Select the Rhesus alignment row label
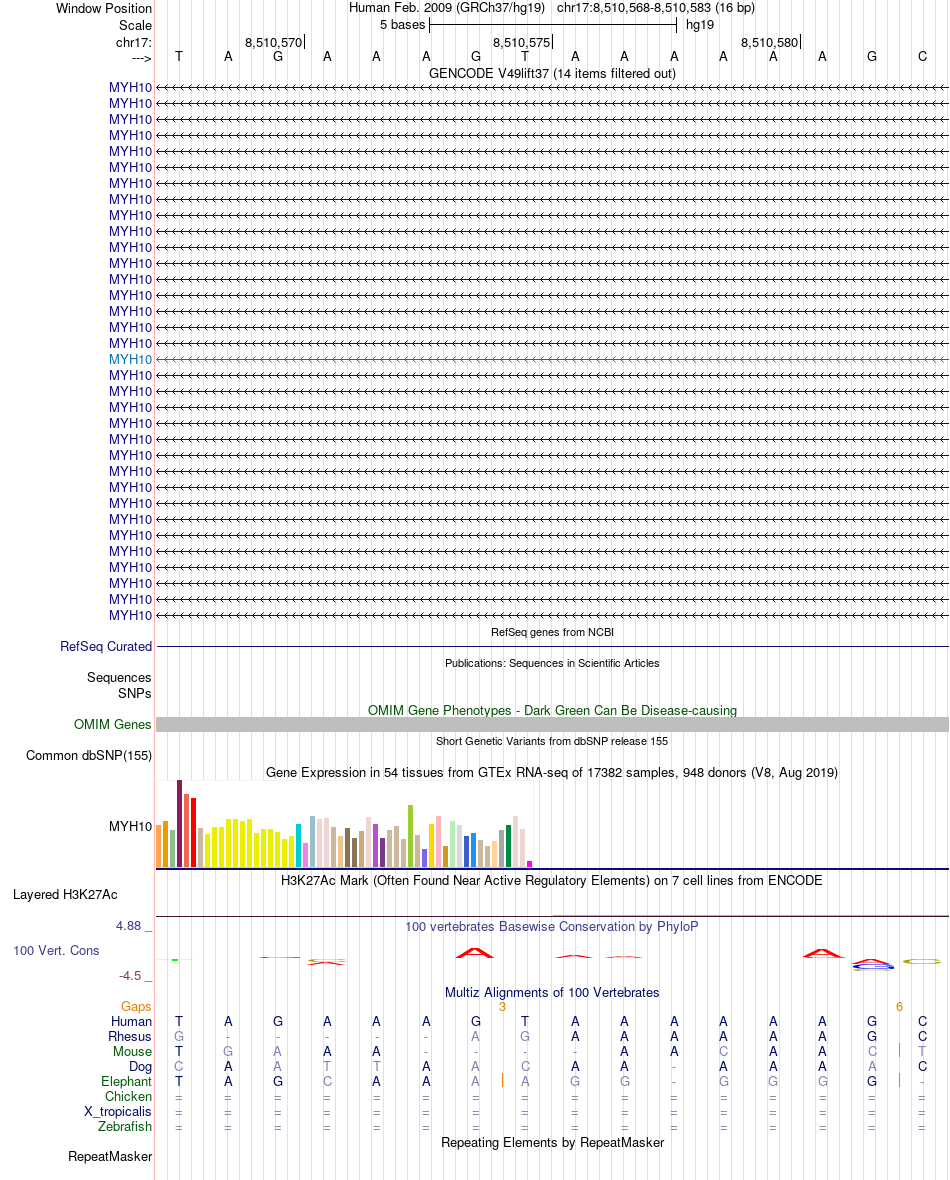The image size is (950, 1180). (129, 1036)
